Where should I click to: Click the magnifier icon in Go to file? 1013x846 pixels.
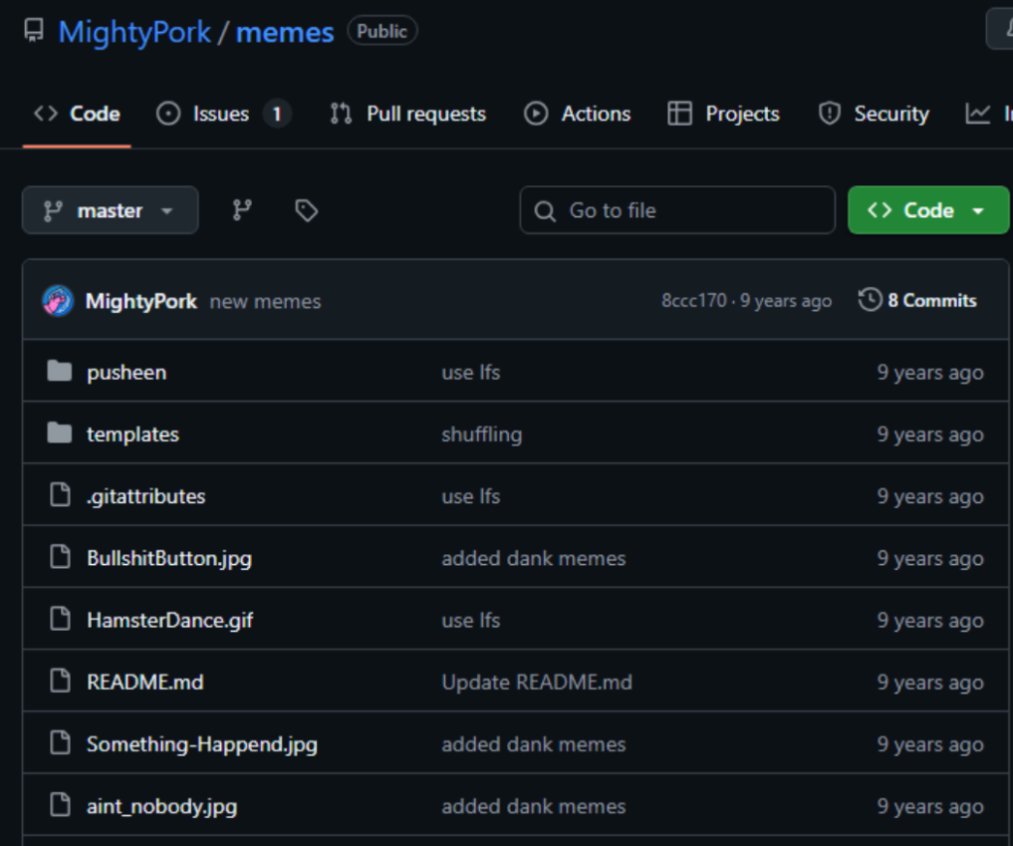tap(545, 211)
